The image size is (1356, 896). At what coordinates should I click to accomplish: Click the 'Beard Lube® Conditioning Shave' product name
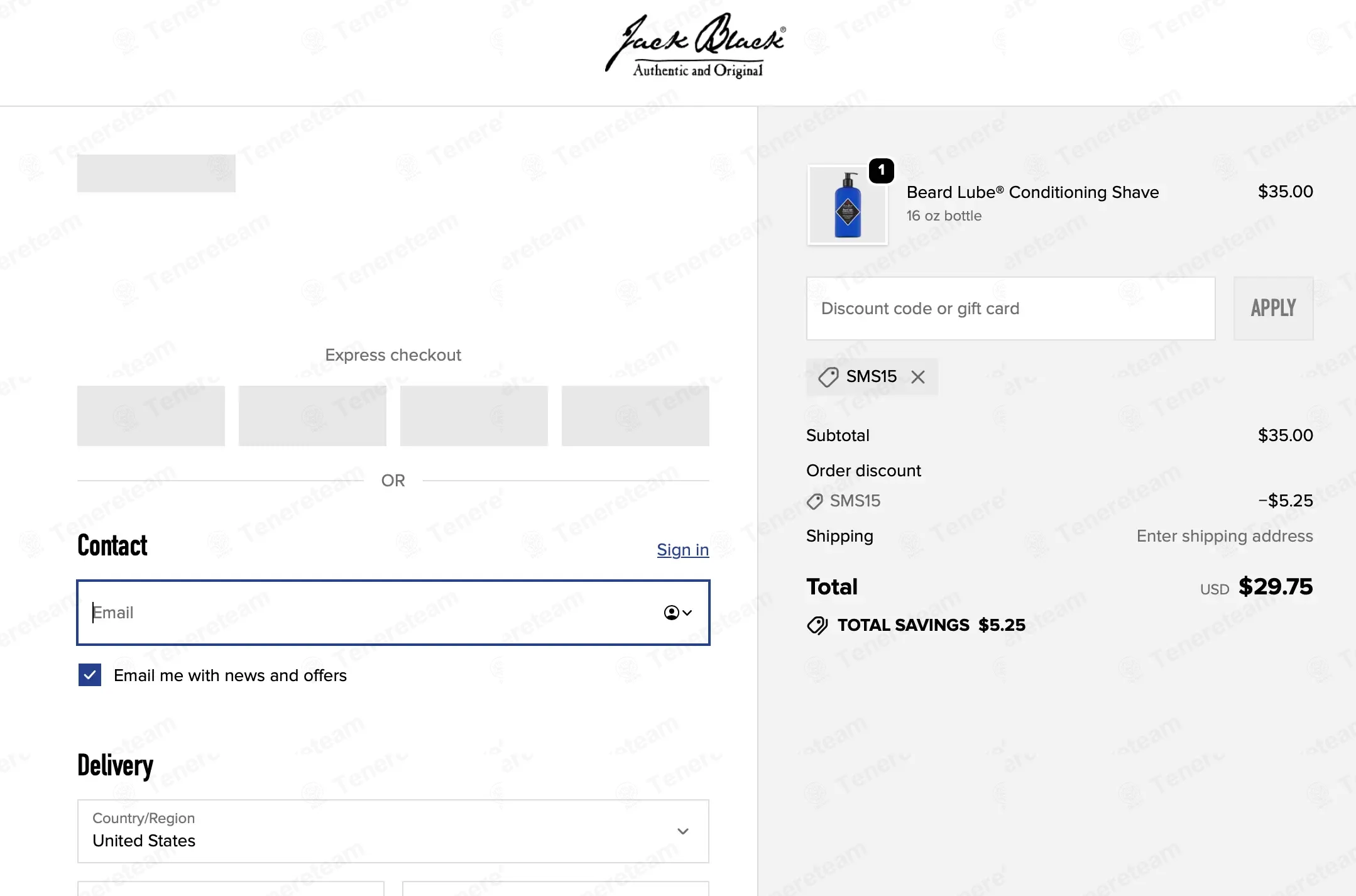point(1033,192)
